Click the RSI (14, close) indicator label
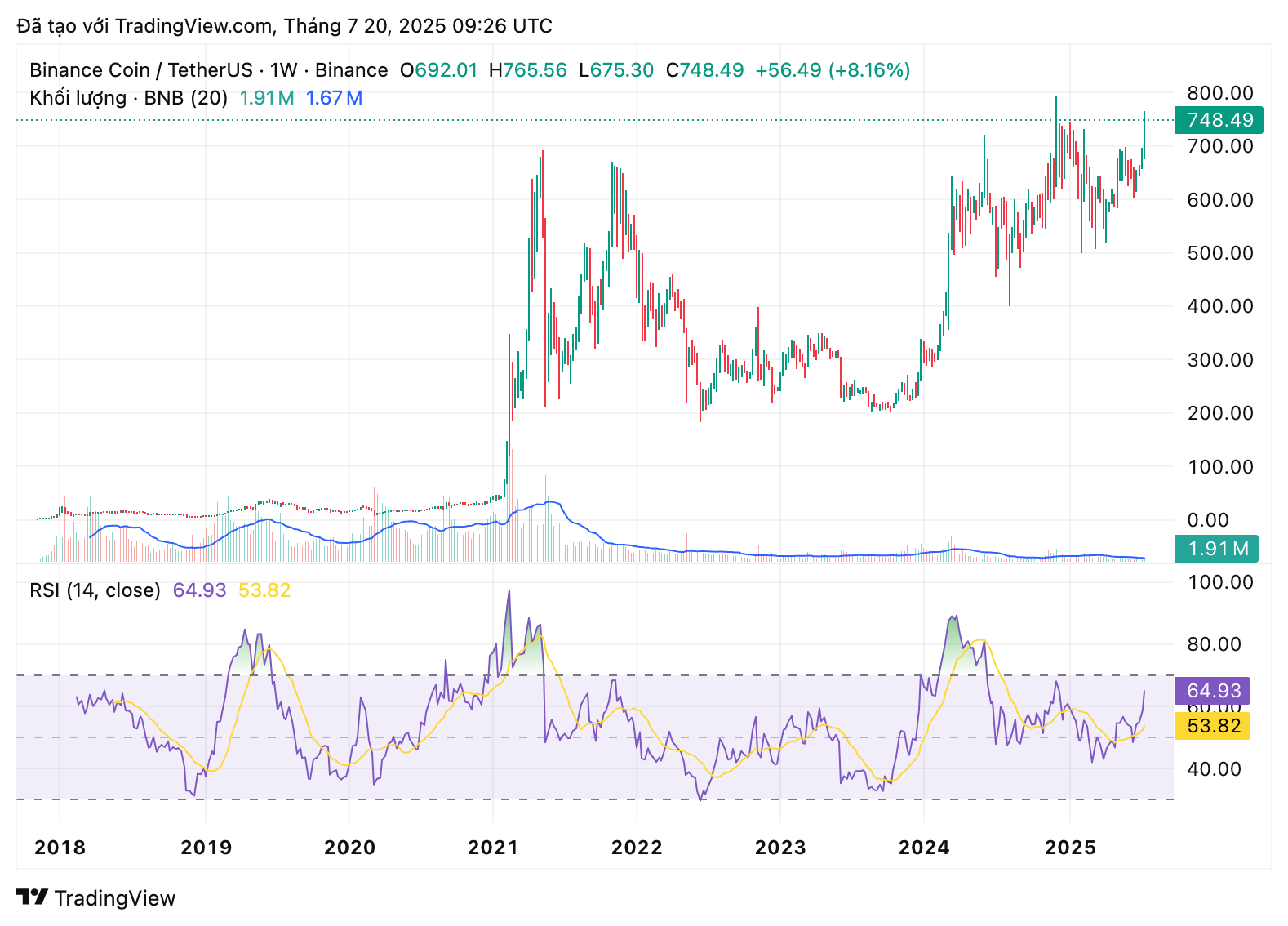The height and width of the screenshot is (926, 1288). (x=95, y=590)
